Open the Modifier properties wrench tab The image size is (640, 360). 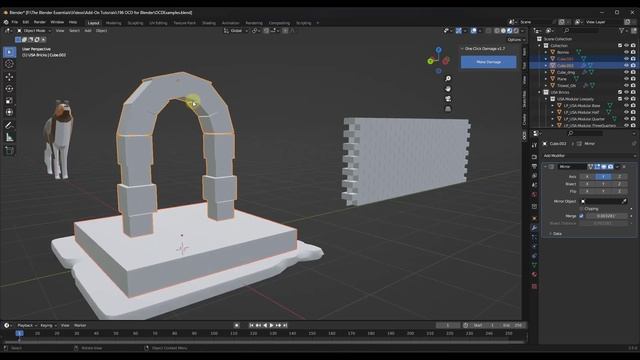pyautogui.click(x=534, y=227)
